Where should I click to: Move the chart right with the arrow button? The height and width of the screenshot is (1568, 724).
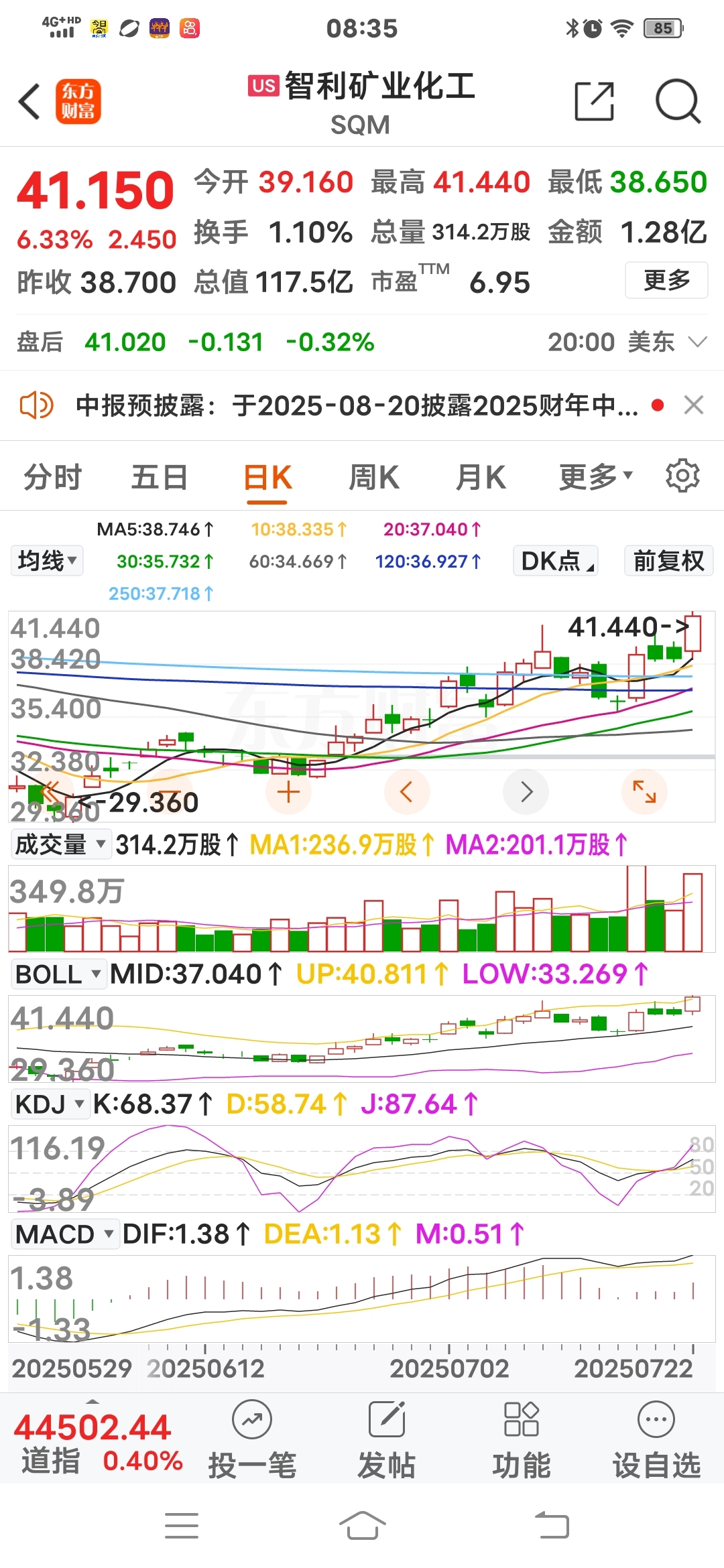526,792
